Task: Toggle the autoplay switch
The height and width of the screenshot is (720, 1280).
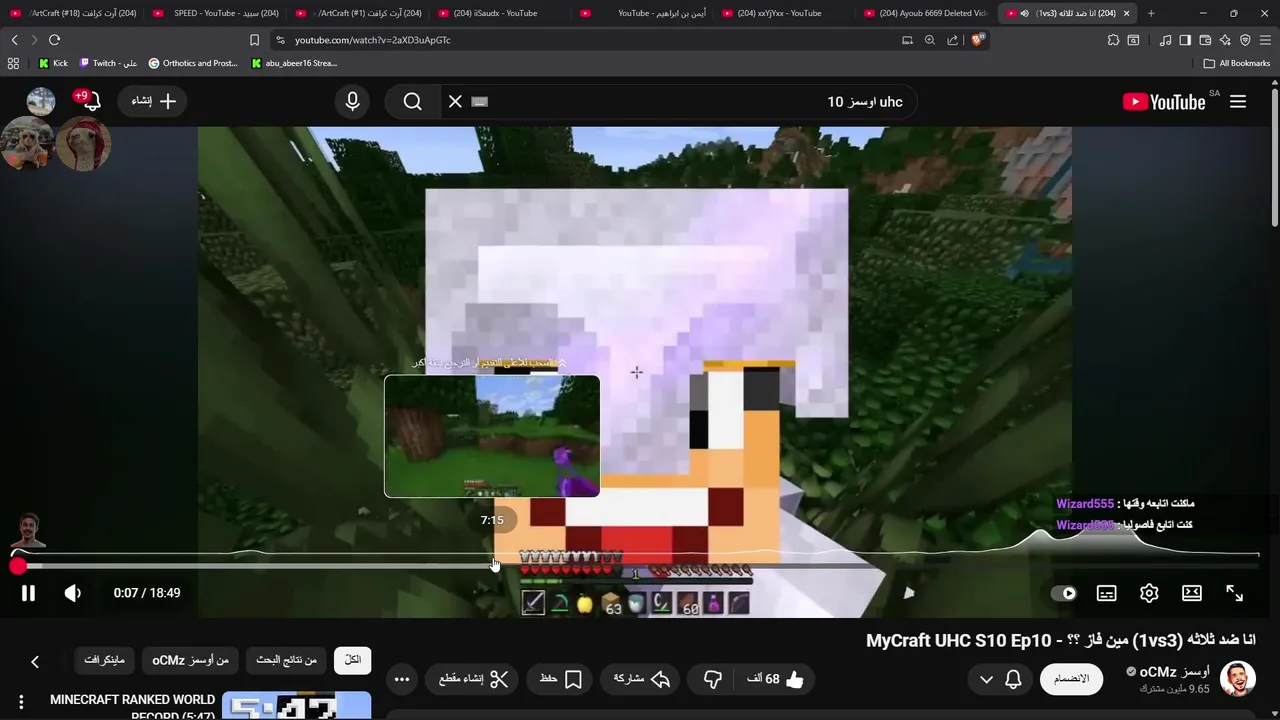Action: click(1064, 593)
